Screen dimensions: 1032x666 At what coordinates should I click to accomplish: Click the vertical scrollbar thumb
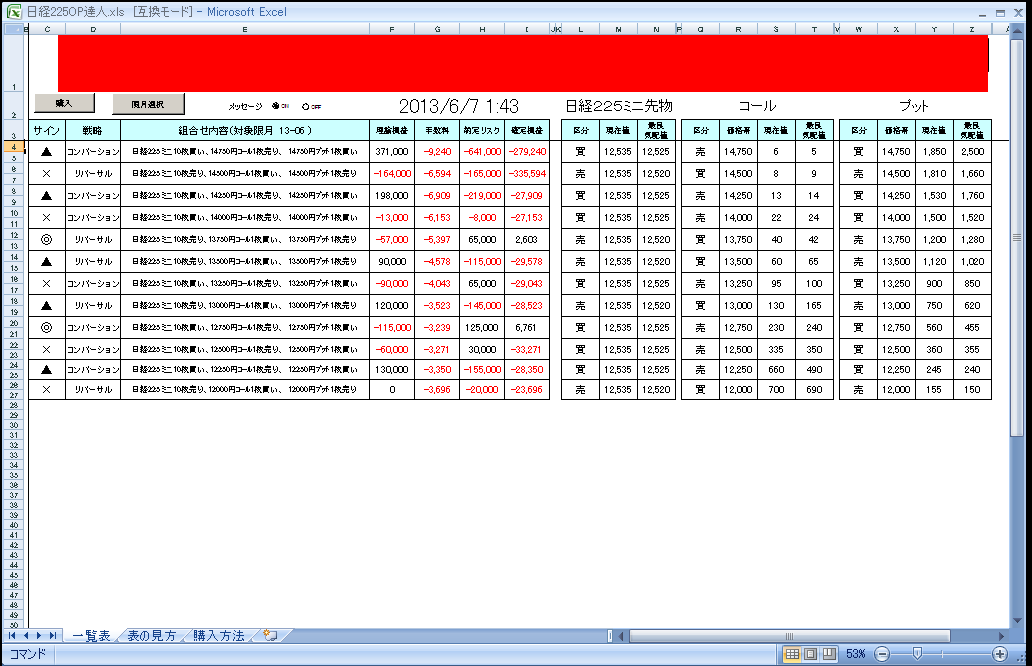[x=1017, y=237]
